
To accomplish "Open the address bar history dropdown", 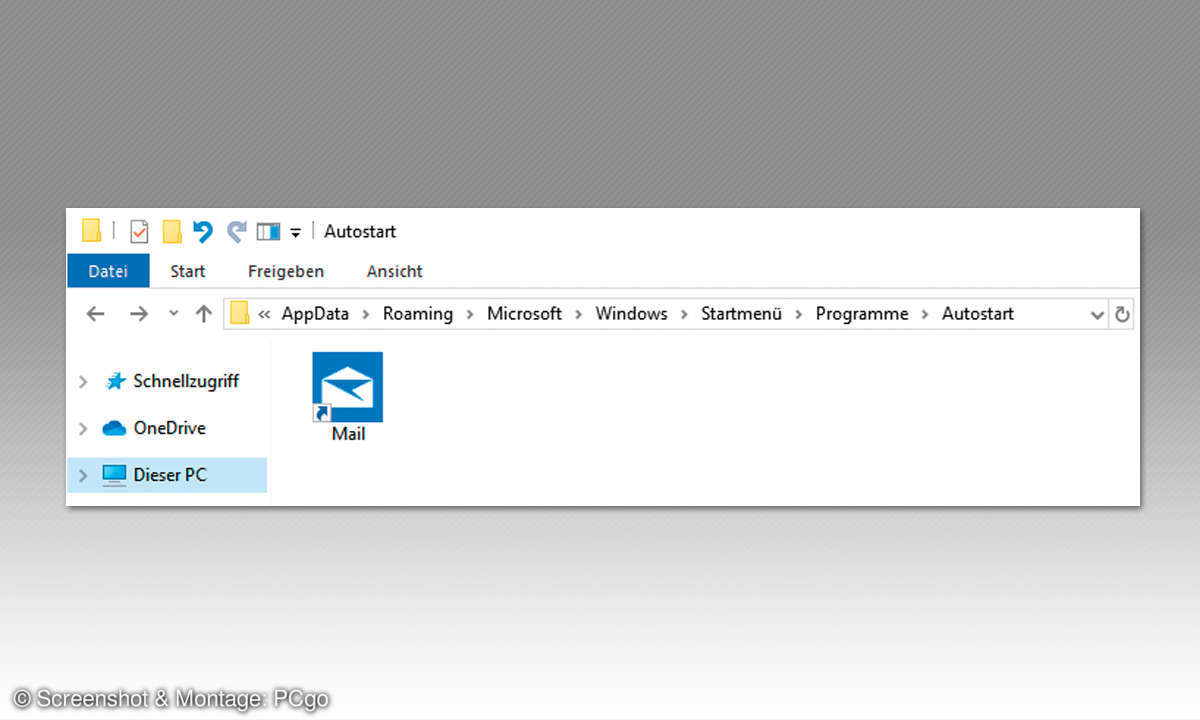I will pyautogui.click(x=1097, y=314).
